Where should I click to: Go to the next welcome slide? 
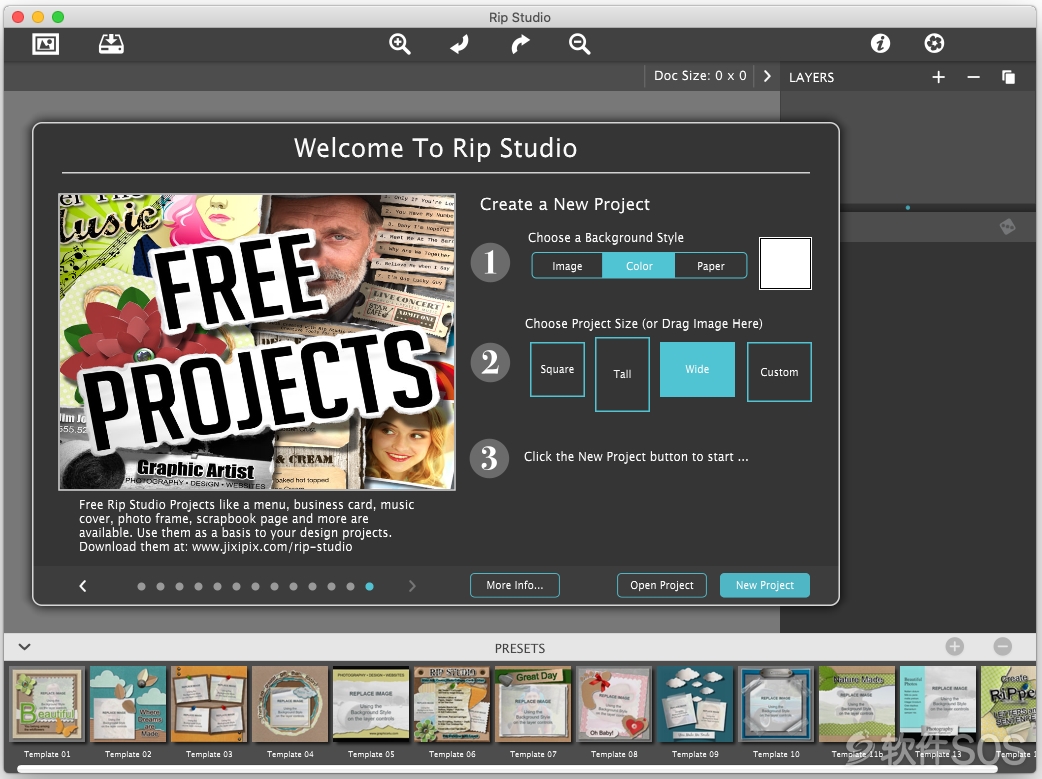[412, 586]
